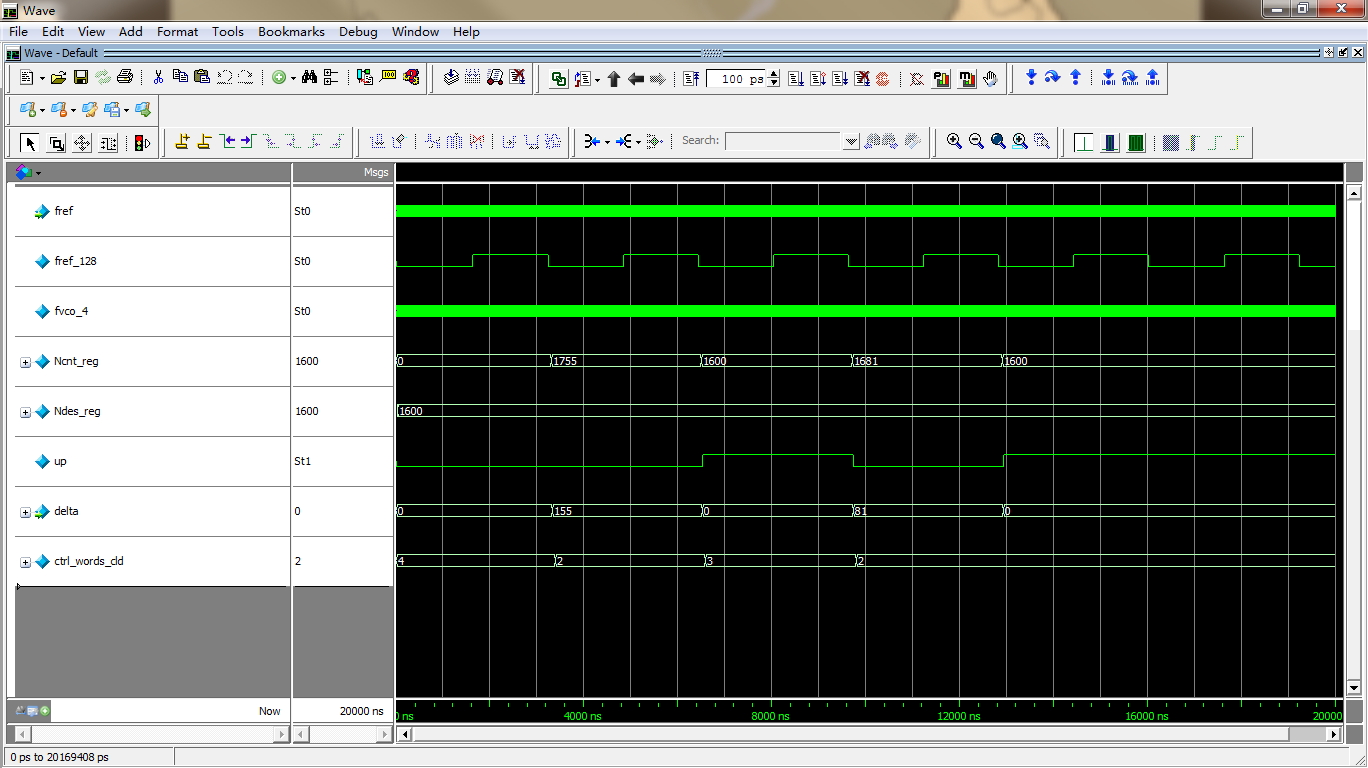1368x768 pixels.
Task: Click the run length 100 ps field
Action: (736, 79)
